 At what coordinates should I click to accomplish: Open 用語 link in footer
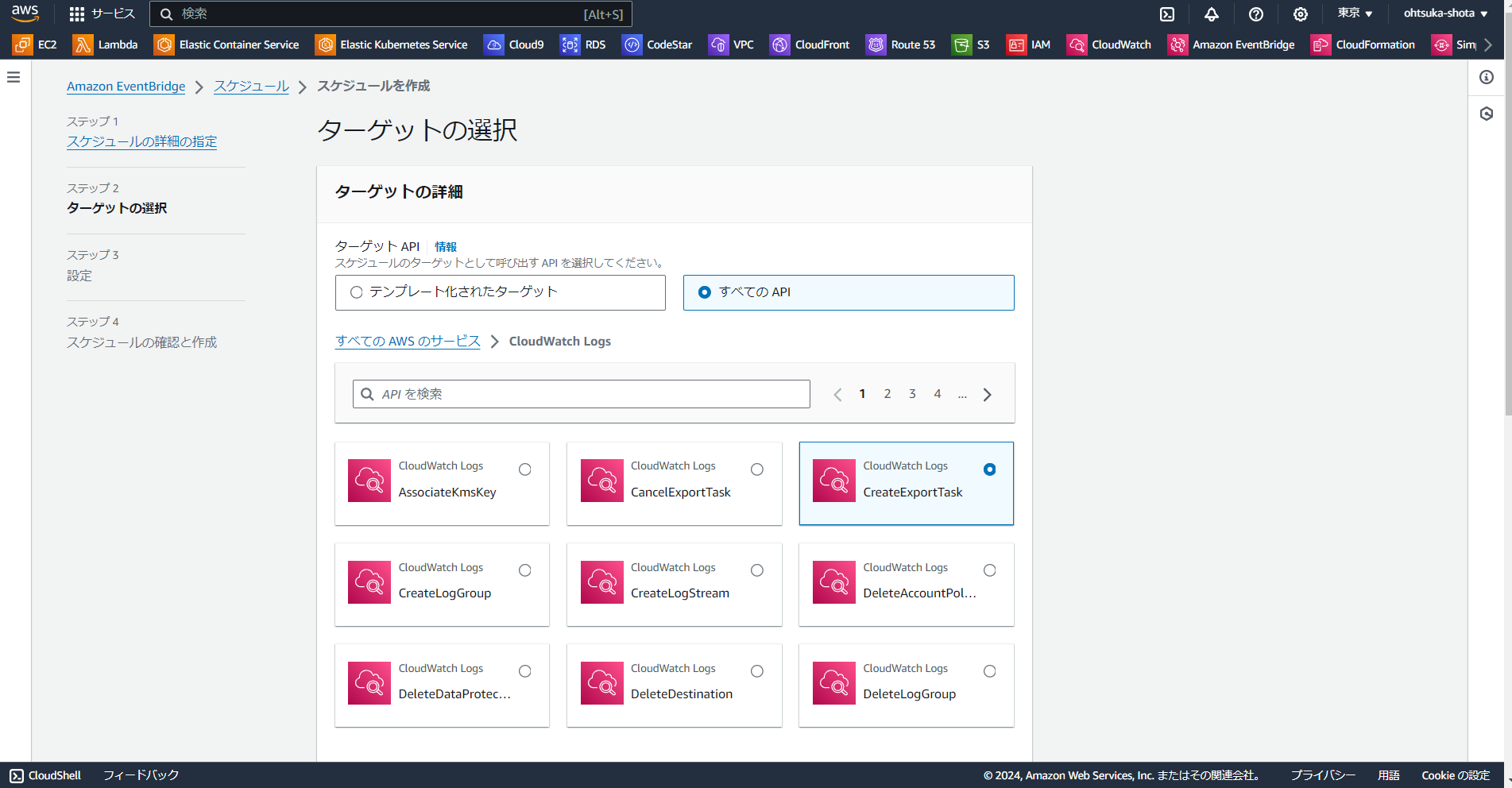1389,775
